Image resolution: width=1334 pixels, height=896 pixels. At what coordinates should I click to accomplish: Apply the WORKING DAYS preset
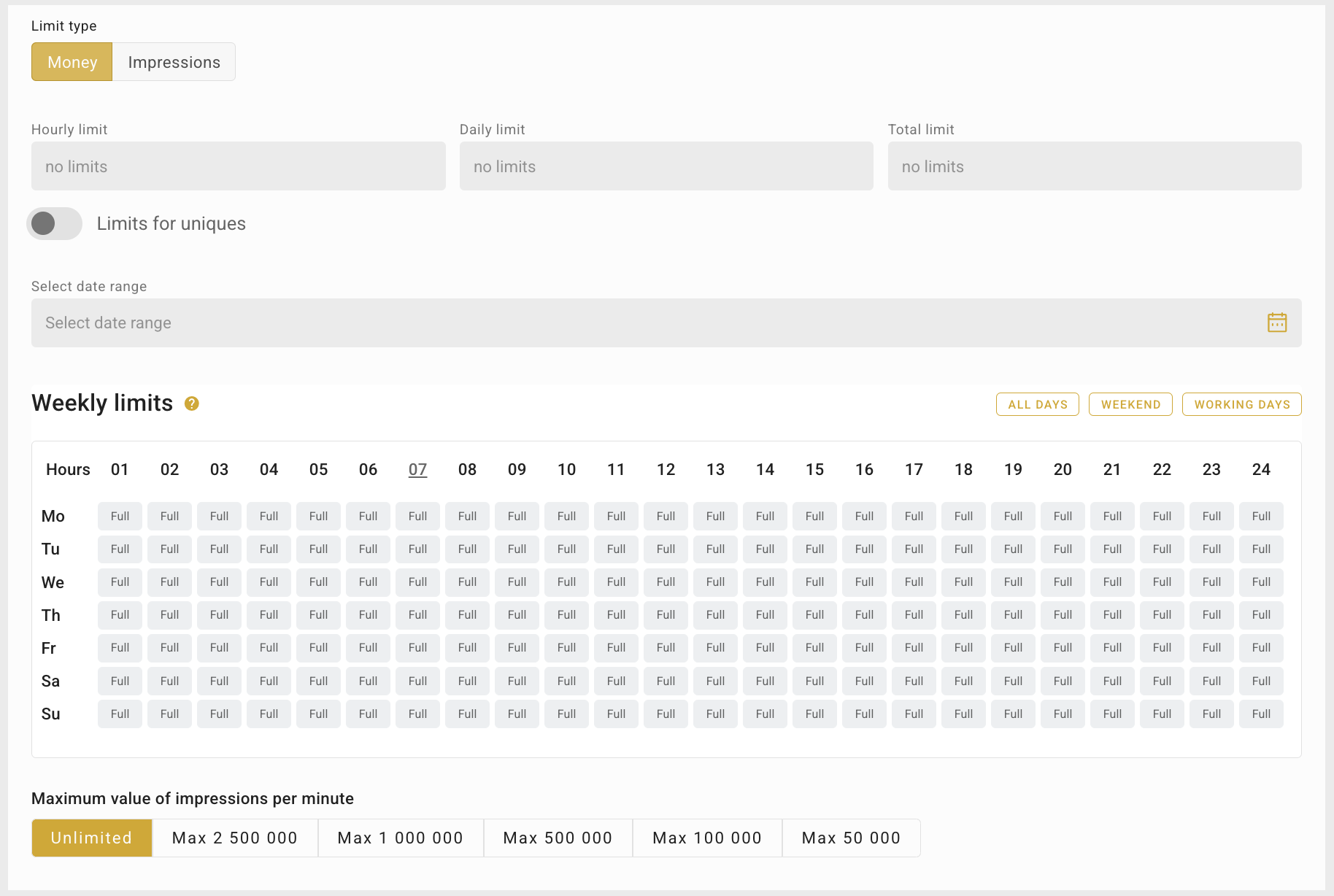[x=1241, y=404]
